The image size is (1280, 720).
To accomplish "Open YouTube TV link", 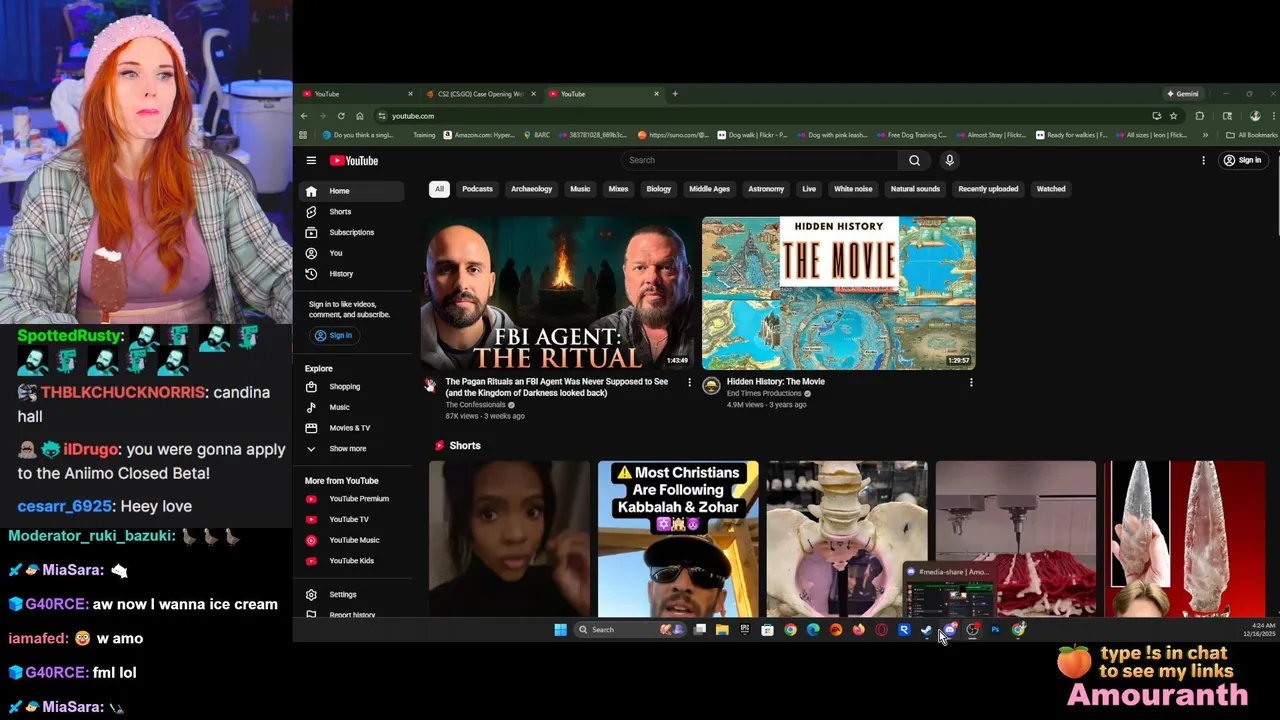I will (350, 519).
